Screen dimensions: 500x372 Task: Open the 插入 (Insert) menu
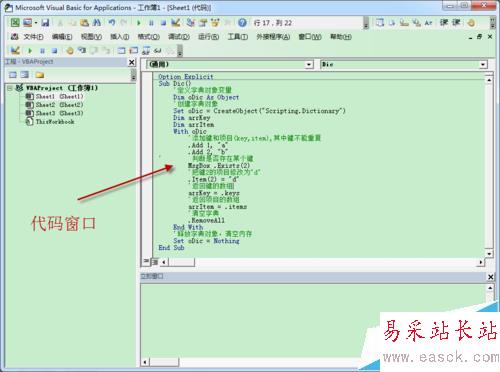click(120, 37)
